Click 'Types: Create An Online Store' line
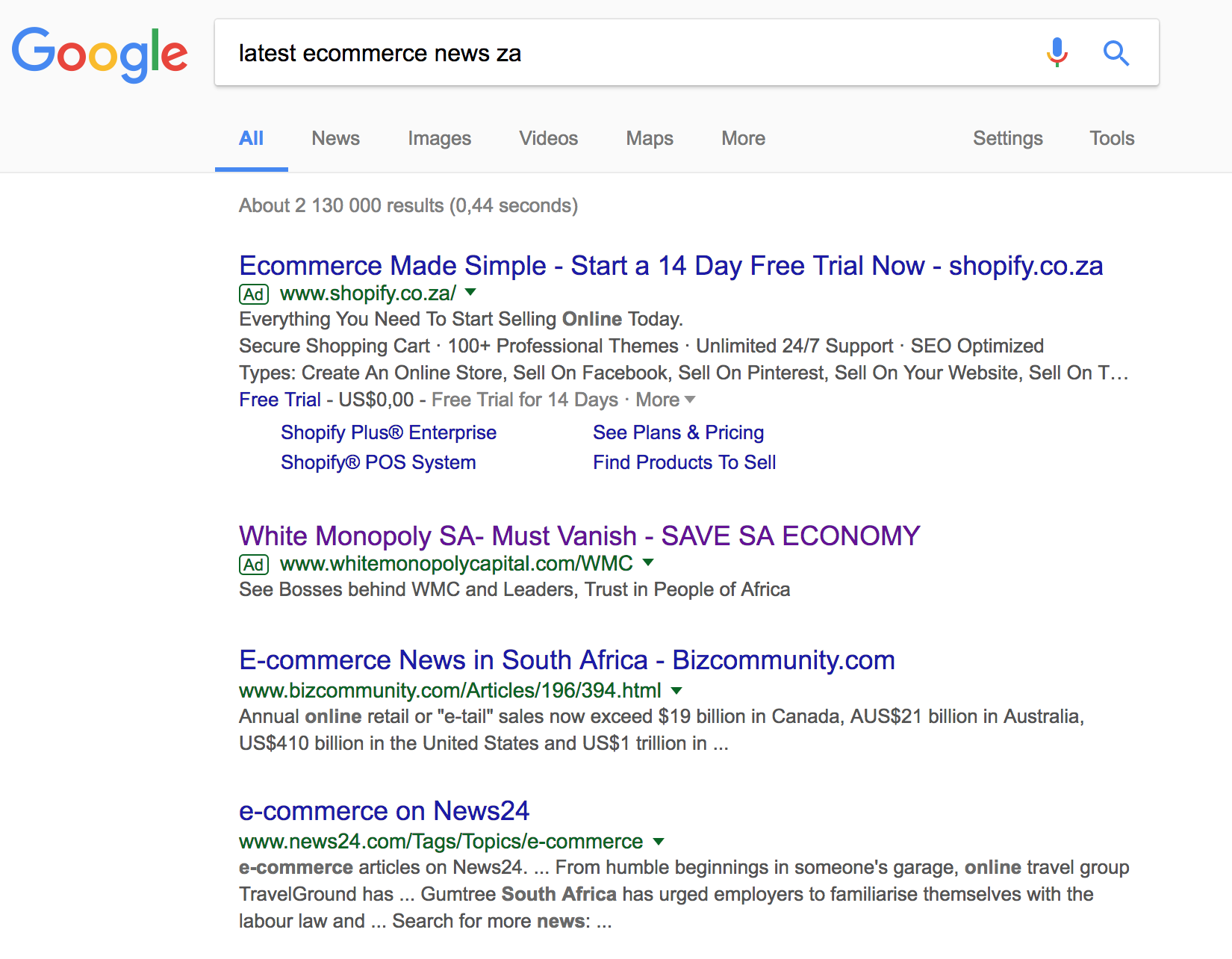Image resolution: width=1232 pixels, height=959 pixels. (683, 373)
